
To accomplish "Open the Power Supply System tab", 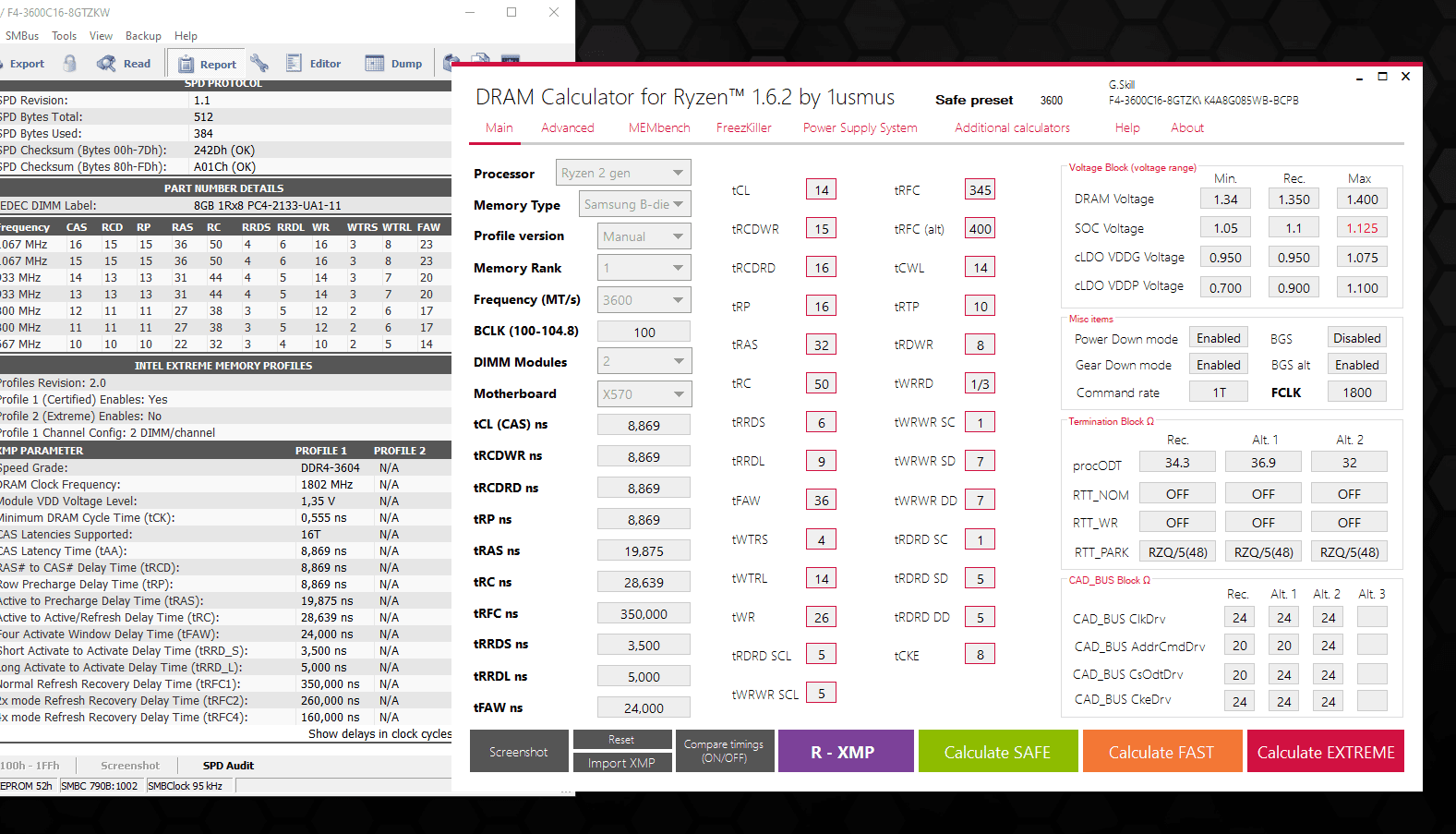I will (860, 127).
